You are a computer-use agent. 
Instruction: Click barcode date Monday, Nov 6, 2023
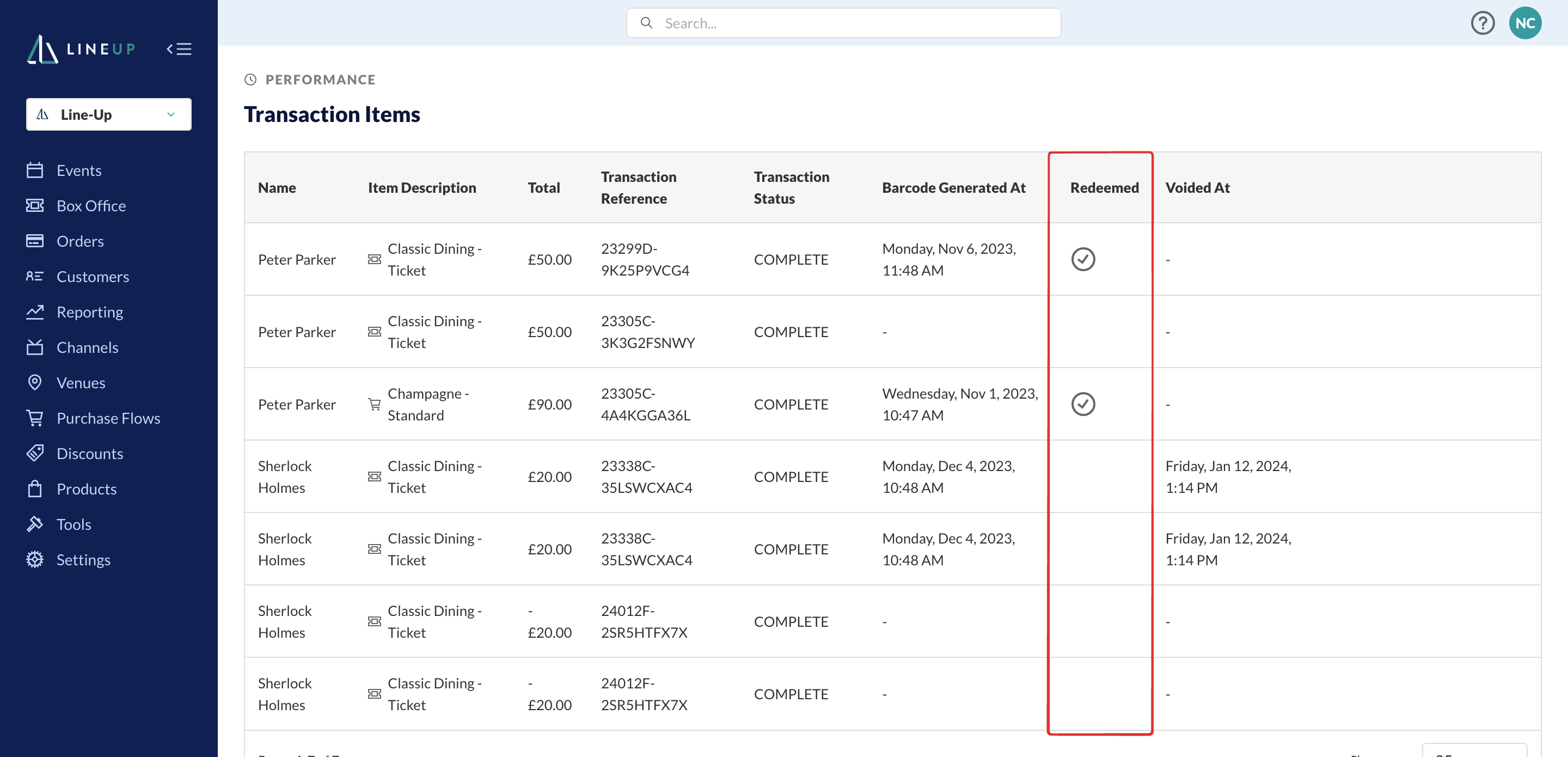pos(949,259)
